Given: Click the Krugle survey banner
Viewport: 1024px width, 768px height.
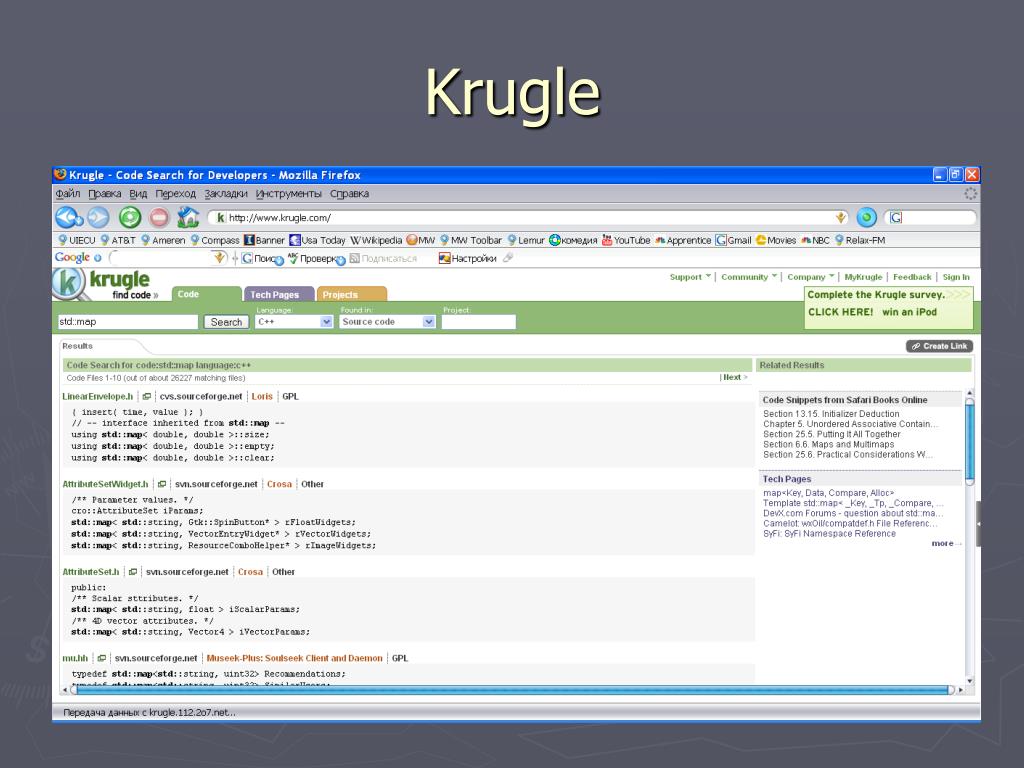Looking at the screenshot, I should 888,308.
